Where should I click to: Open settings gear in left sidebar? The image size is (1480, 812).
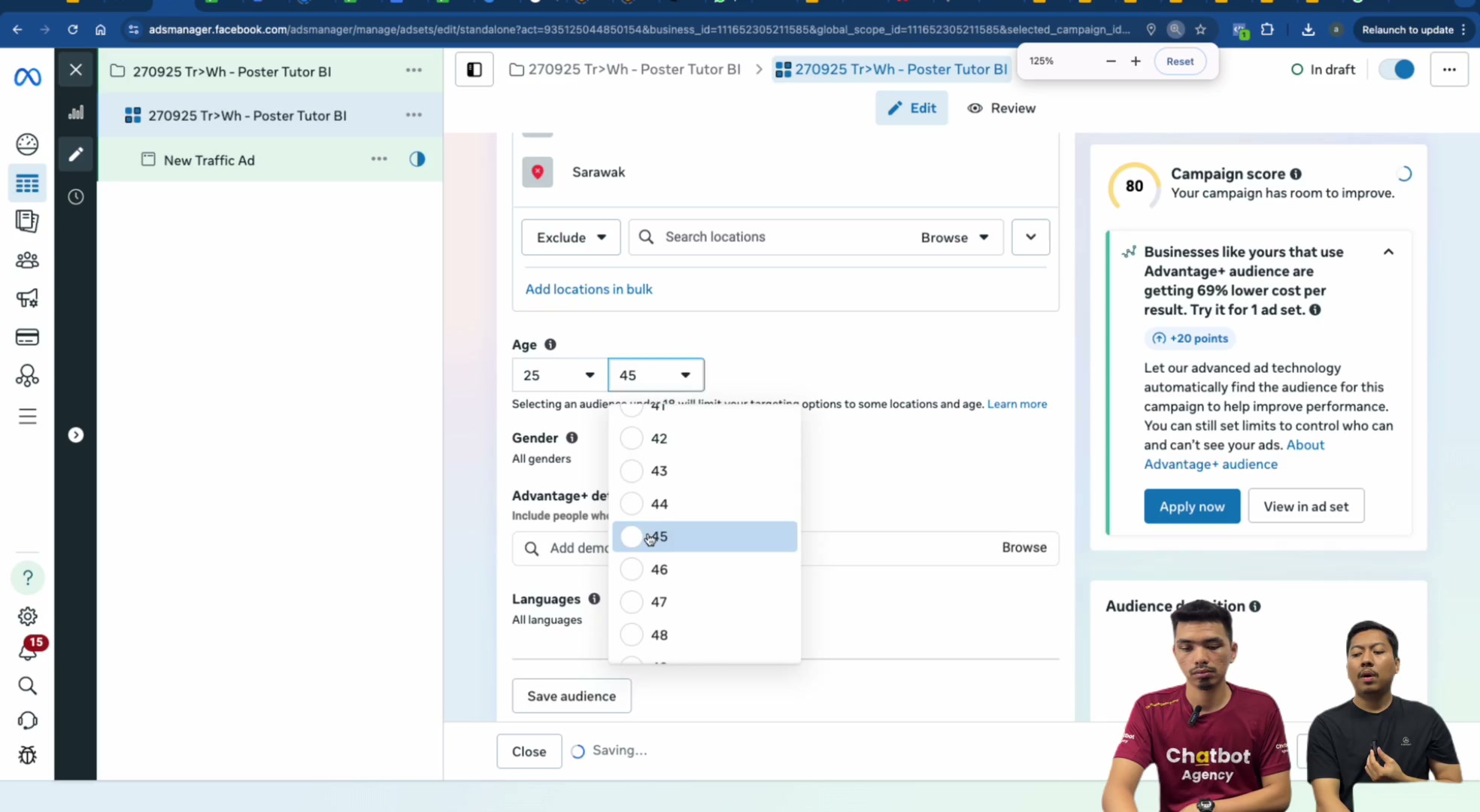coord(28,617)
